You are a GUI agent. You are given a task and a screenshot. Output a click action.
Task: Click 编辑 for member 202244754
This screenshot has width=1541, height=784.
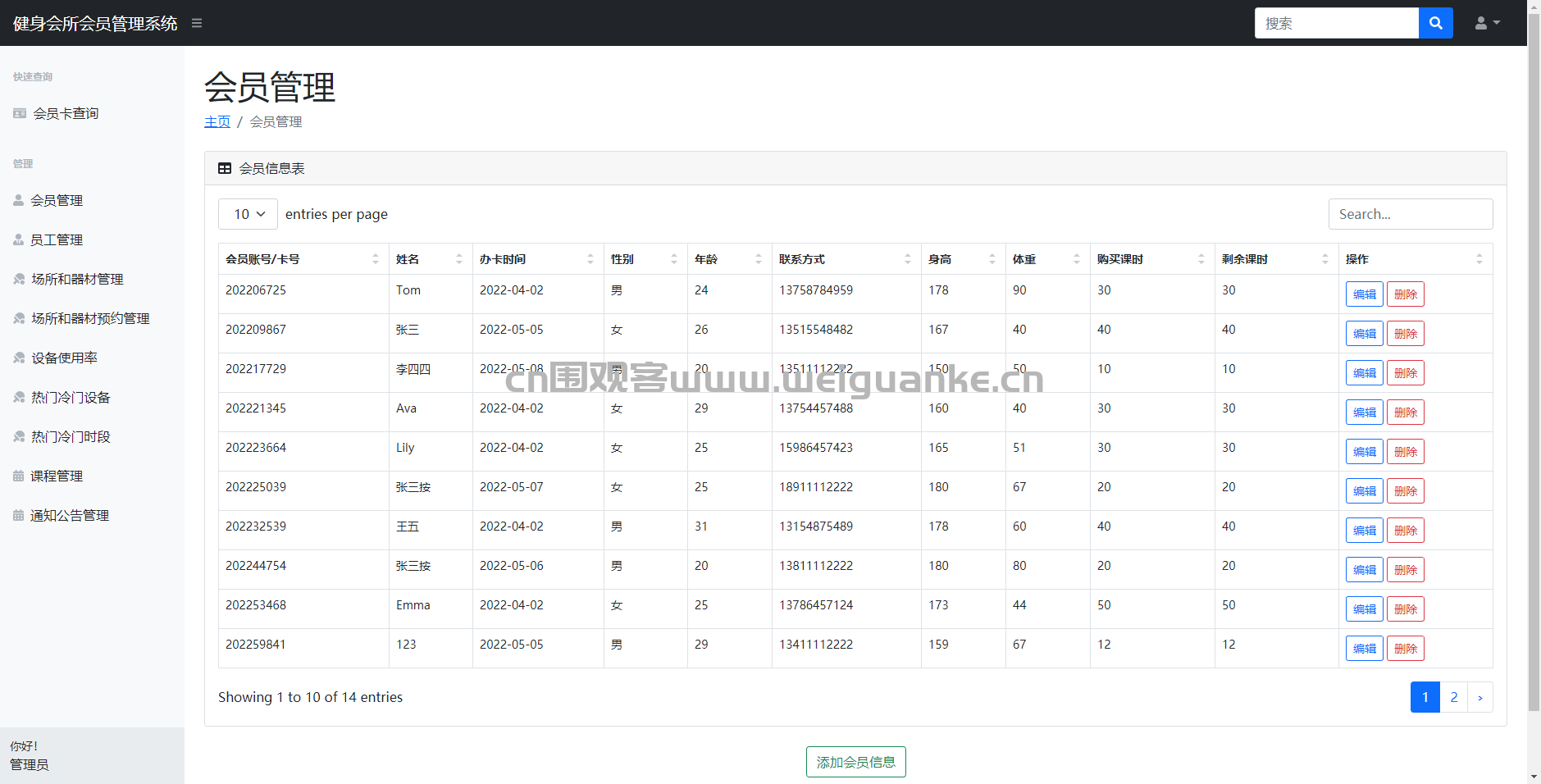tap(1365, 570)
